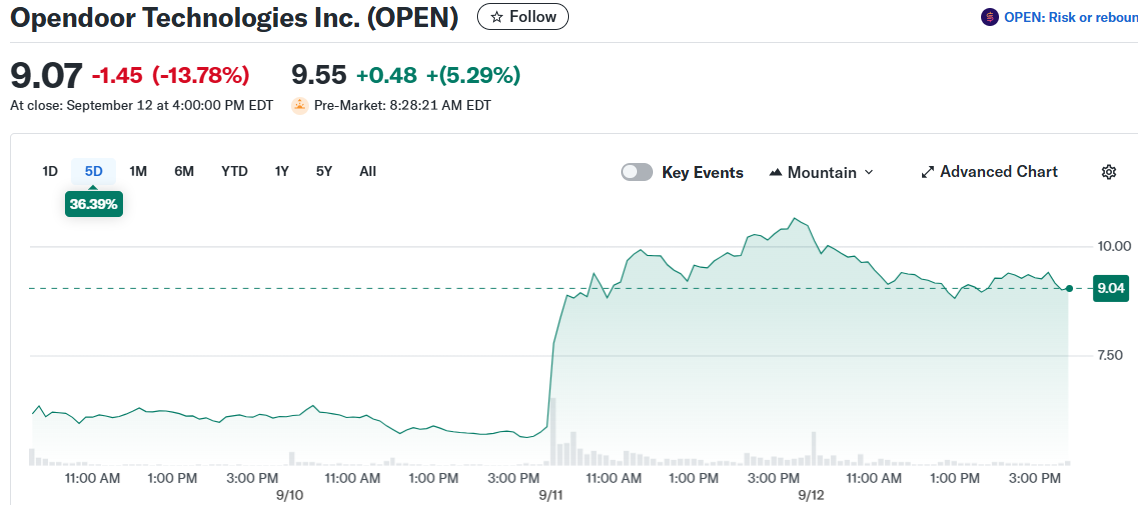Open the Advanced Chart view
Viewport: 1138px width, 505px height.
click(x=990, y=172)
